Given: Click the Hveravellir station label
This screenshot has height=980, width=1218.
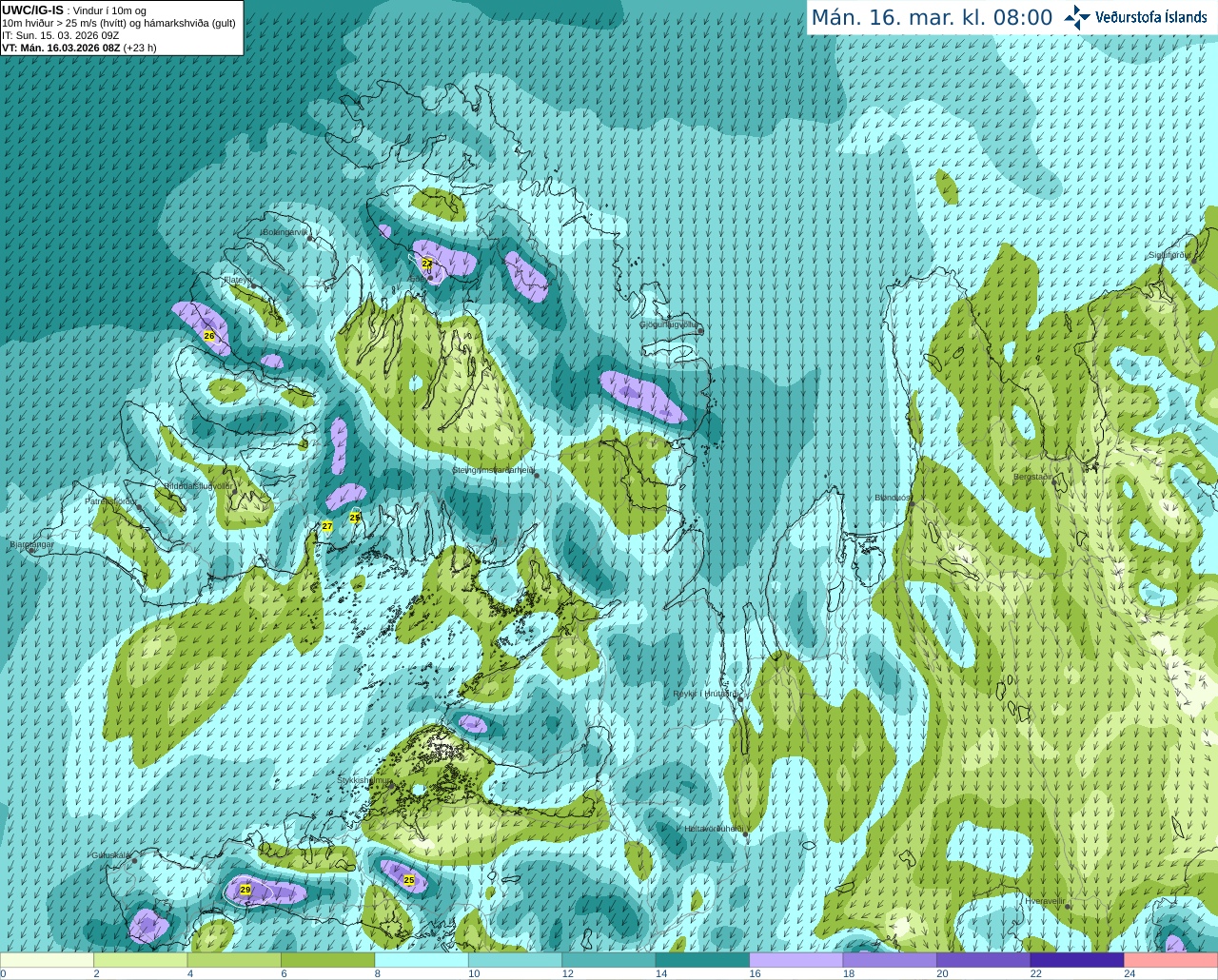Looking at the screenshot, I should [1045, 900].
